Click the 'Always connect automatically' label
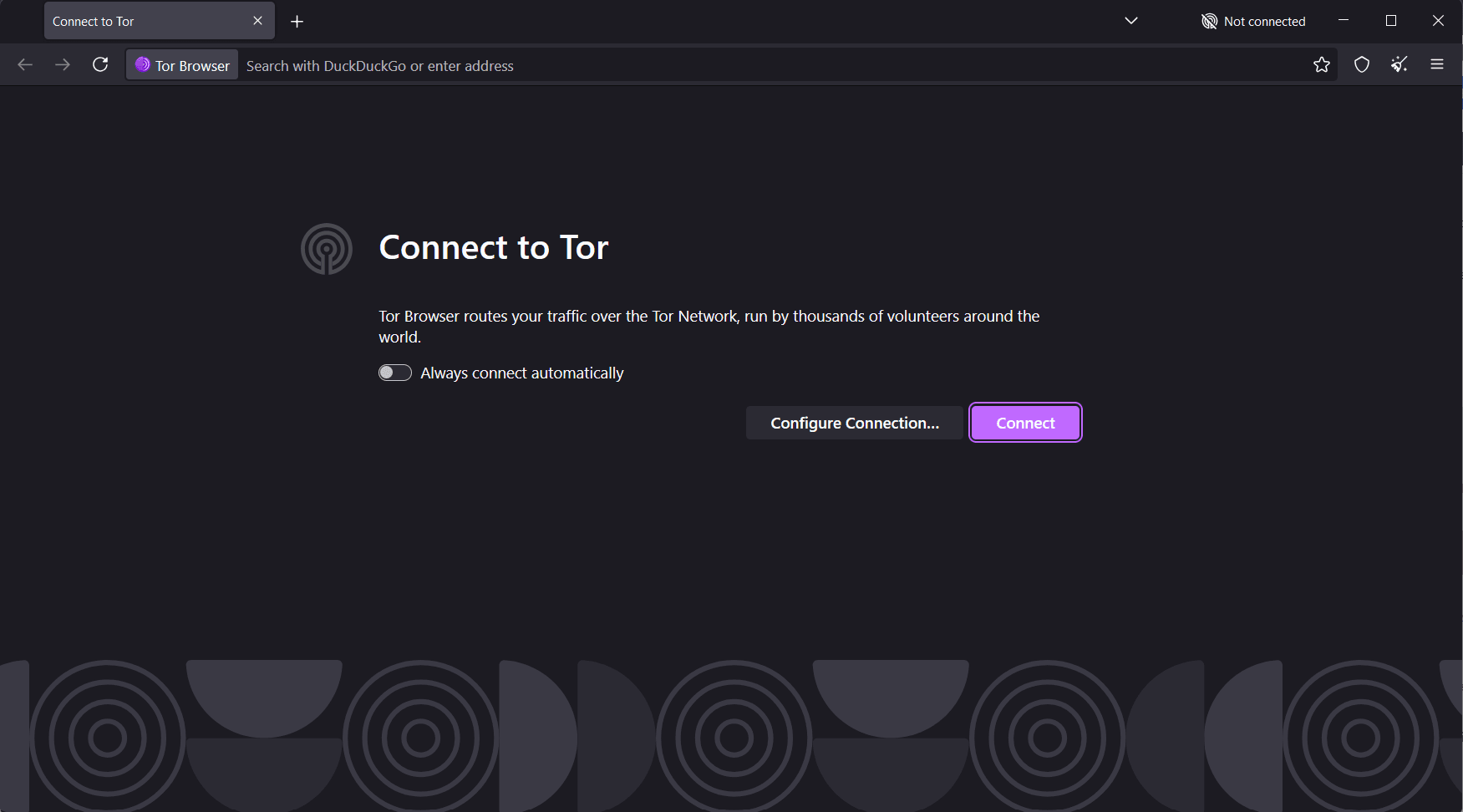This screenshot has height=812, width=1463. click(521, 373)
